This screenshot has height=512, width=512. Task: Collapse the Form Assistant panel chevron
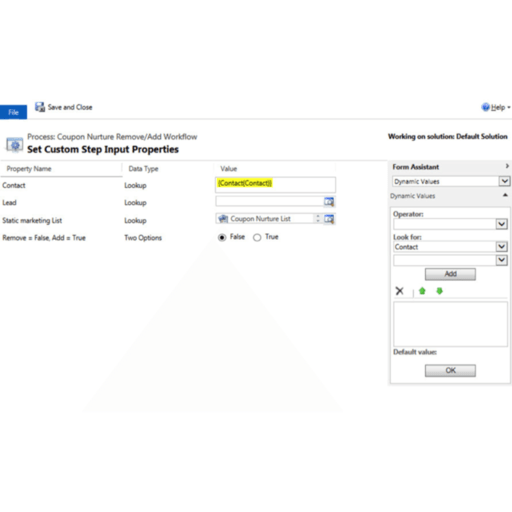(x=507, y=166)
